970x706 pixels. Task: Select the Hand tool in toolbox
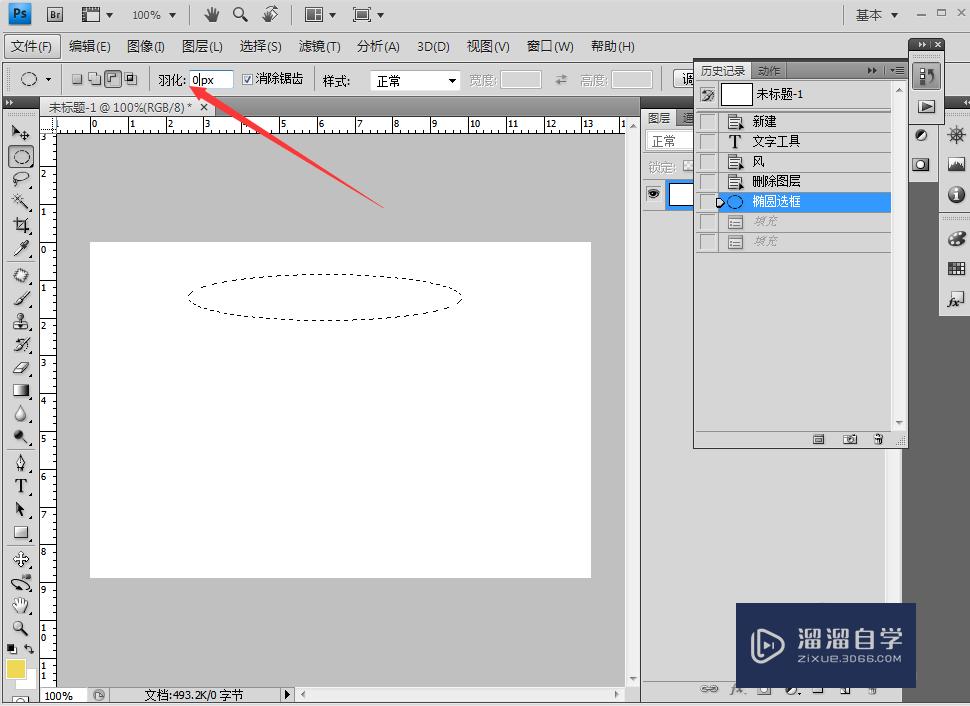click(x=20, y=605)
